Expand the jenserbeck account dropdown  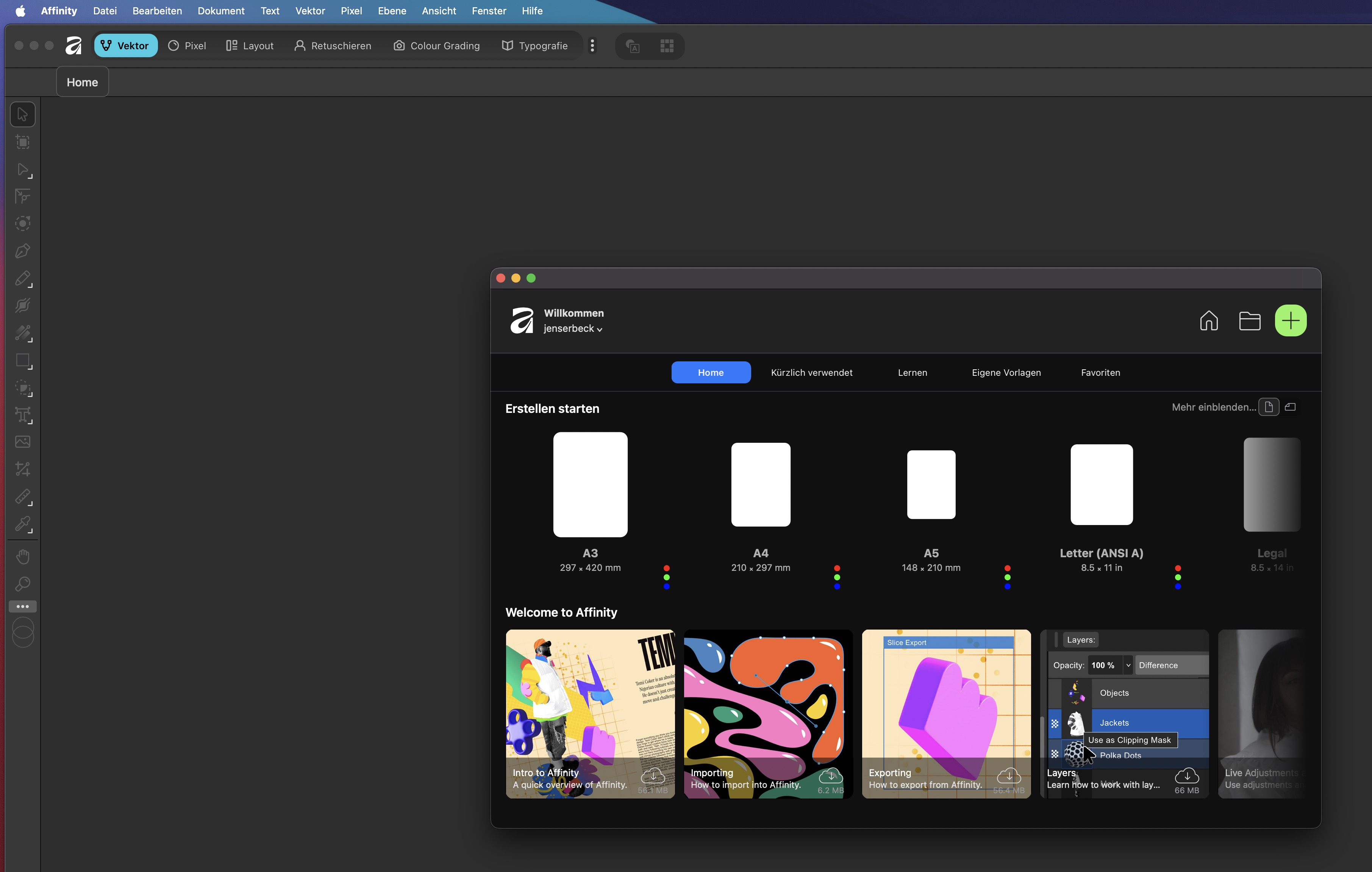coord(573,329)
